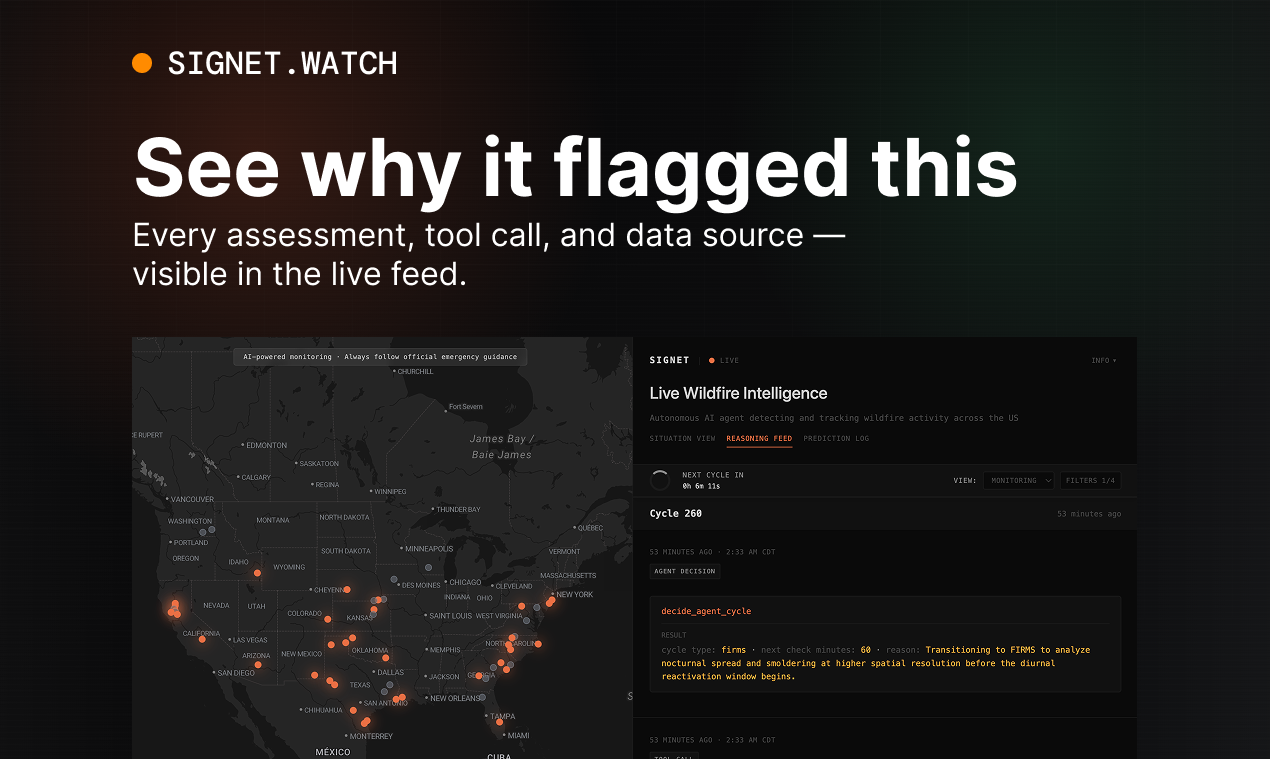Click the fire marker near Tampa
This screenshot has height=759, width=1270.
tap(500, 722)
